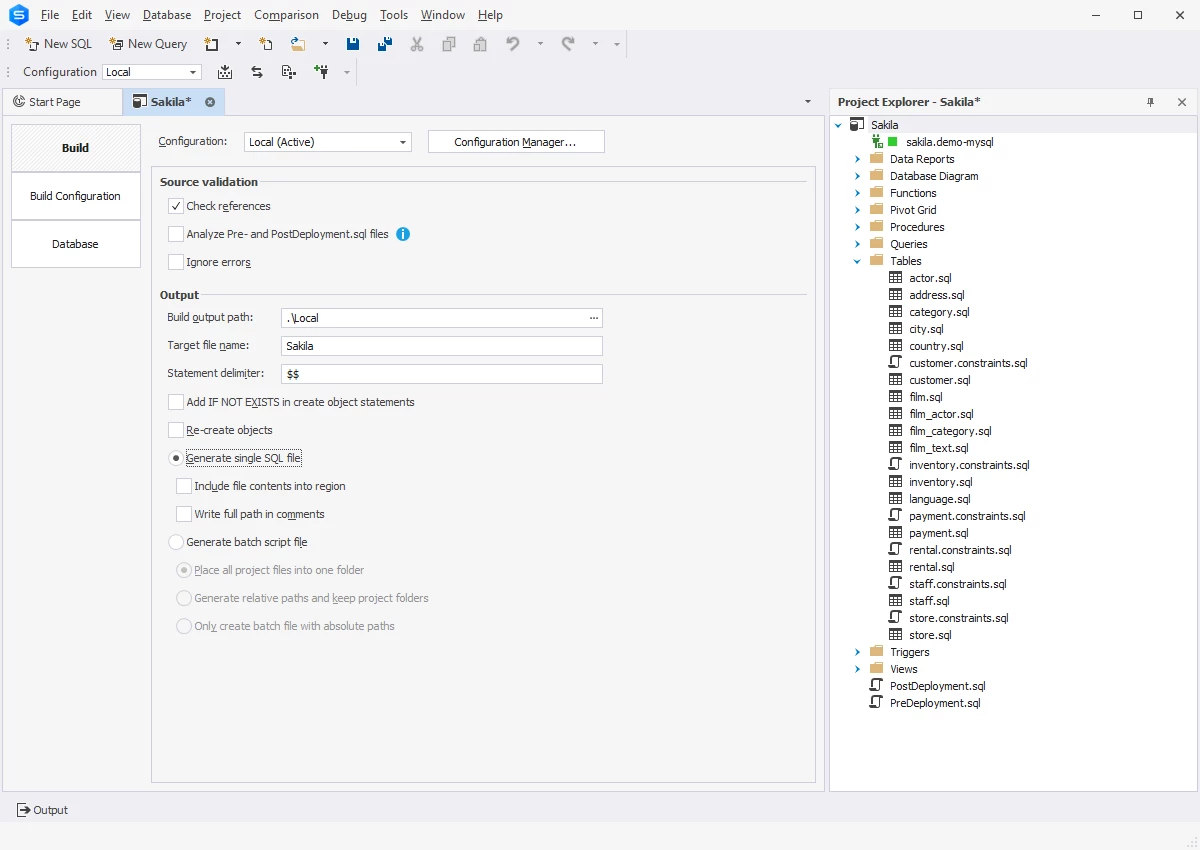Expand the Functions folder node

point(857,193)
